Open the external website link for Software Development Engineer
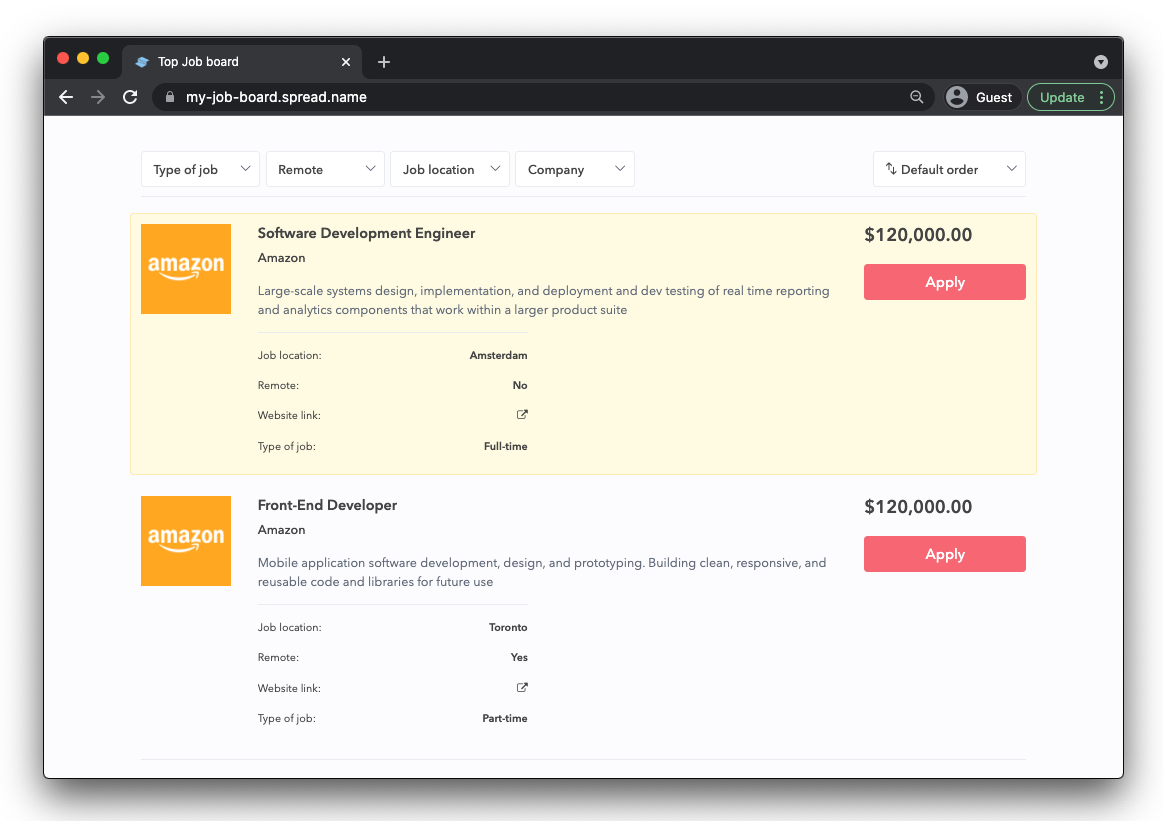This screenshot has width=1163, height=821. click(x=521, y=414)
